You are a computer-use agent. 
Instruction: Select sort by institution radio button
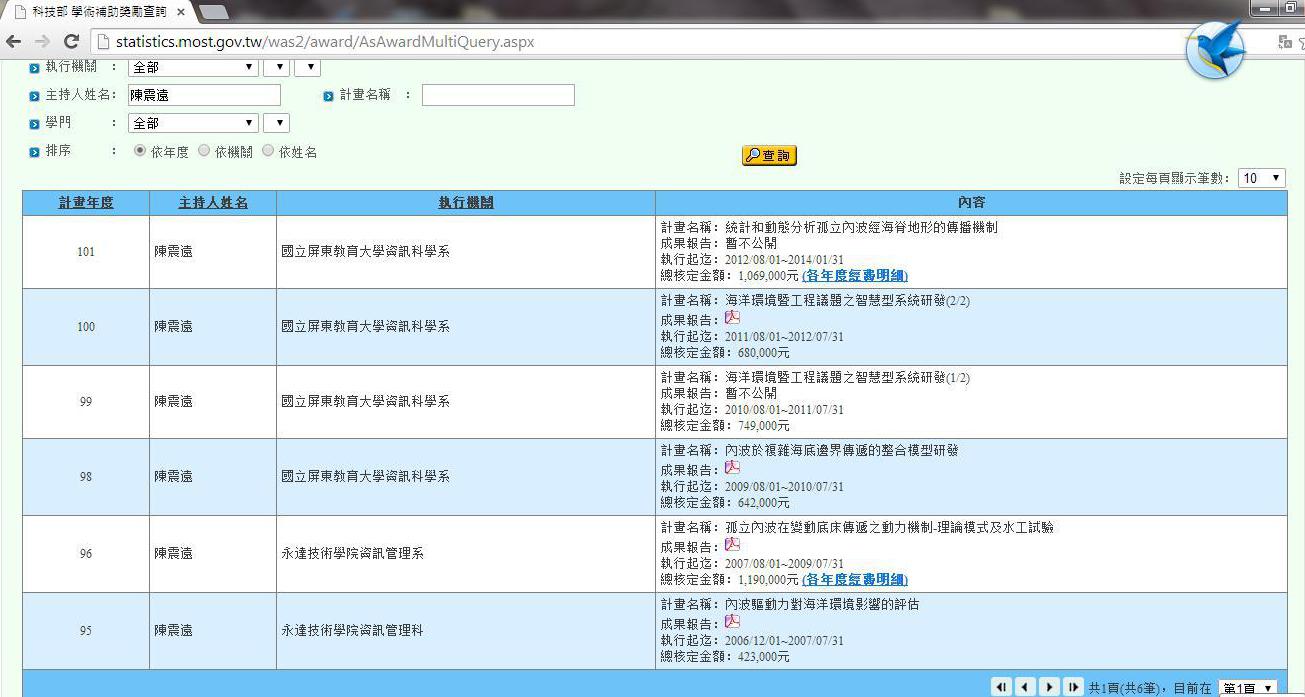click(x=204, y=151)
